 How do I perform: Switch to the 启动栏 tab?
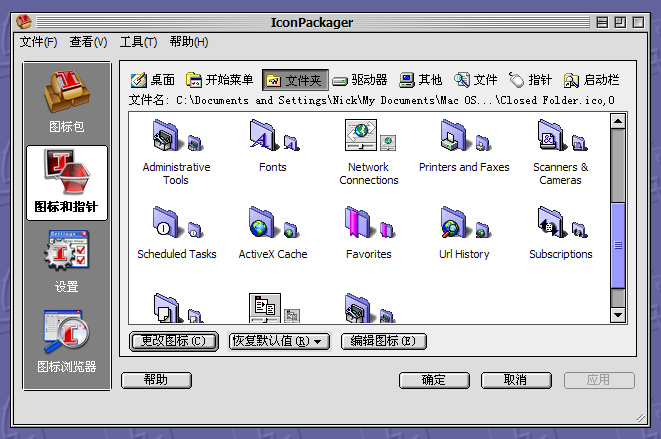coord(591,80)
